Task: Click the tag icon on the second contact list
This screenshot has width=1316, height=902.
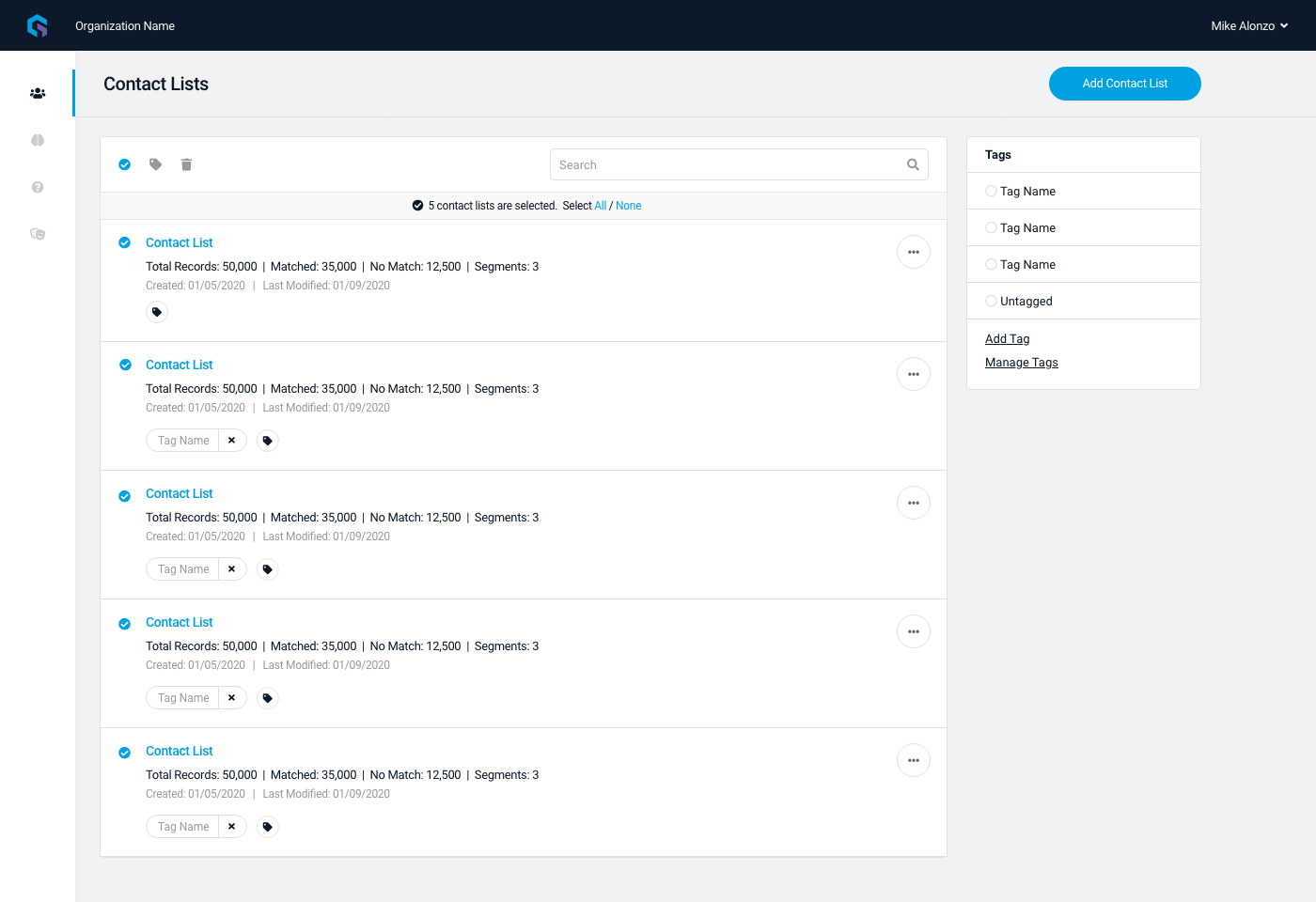Action: tap(268, 441)
